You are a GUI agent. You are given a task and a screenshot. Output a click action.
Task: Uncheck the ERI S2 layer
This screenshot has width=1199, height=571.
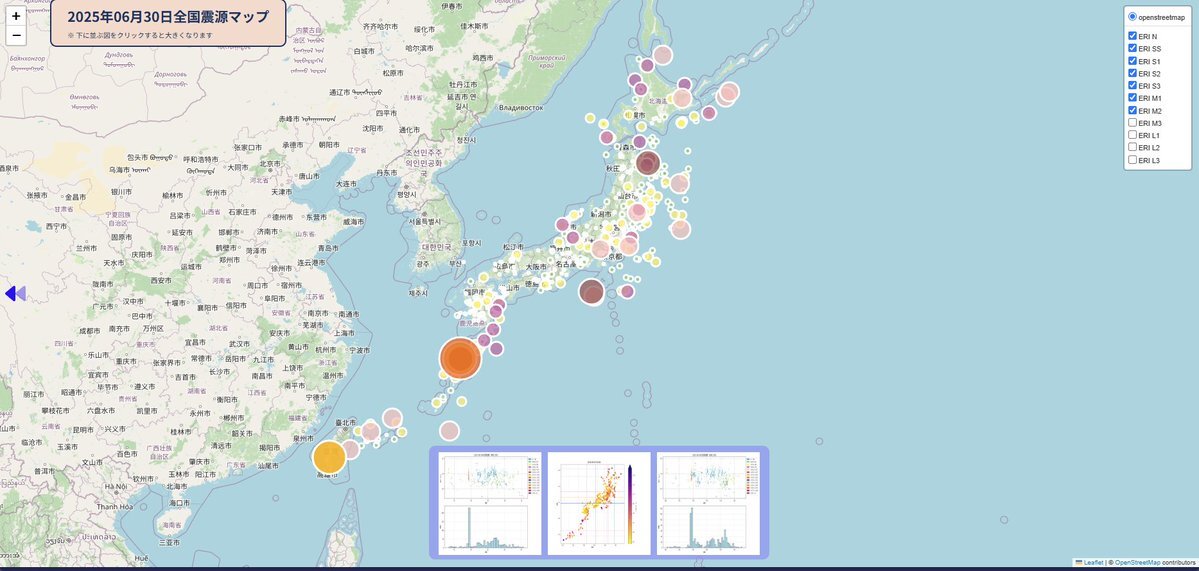(x=1132, y=73)
